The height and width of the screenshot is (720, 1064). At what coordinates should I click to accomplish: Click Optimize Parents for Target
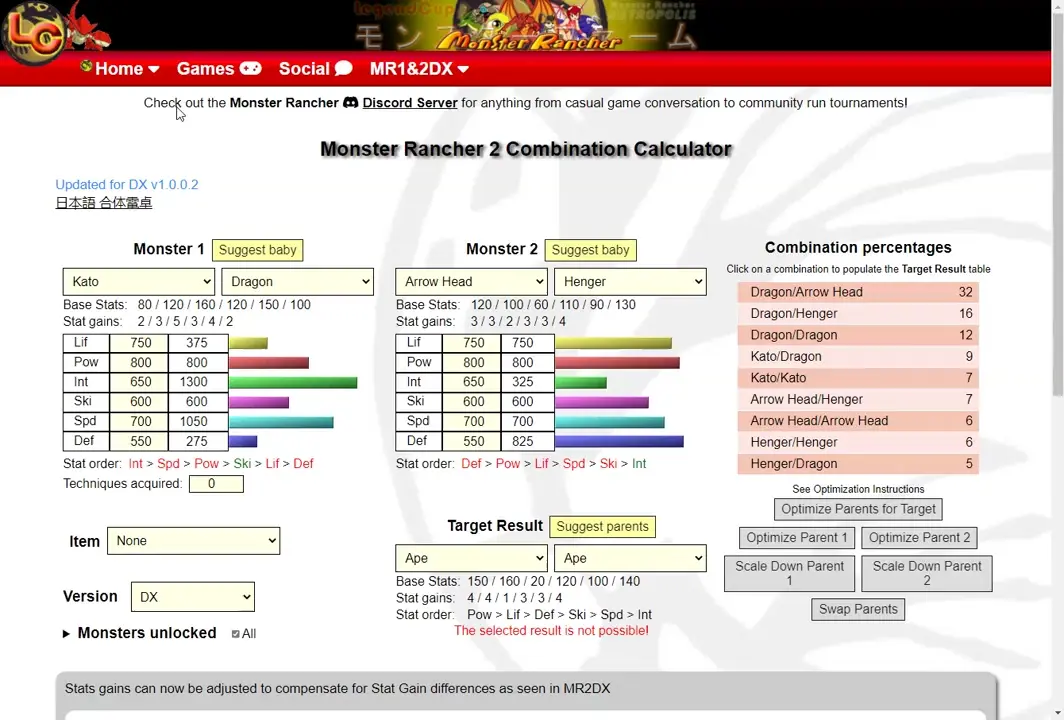click(857, 509)
